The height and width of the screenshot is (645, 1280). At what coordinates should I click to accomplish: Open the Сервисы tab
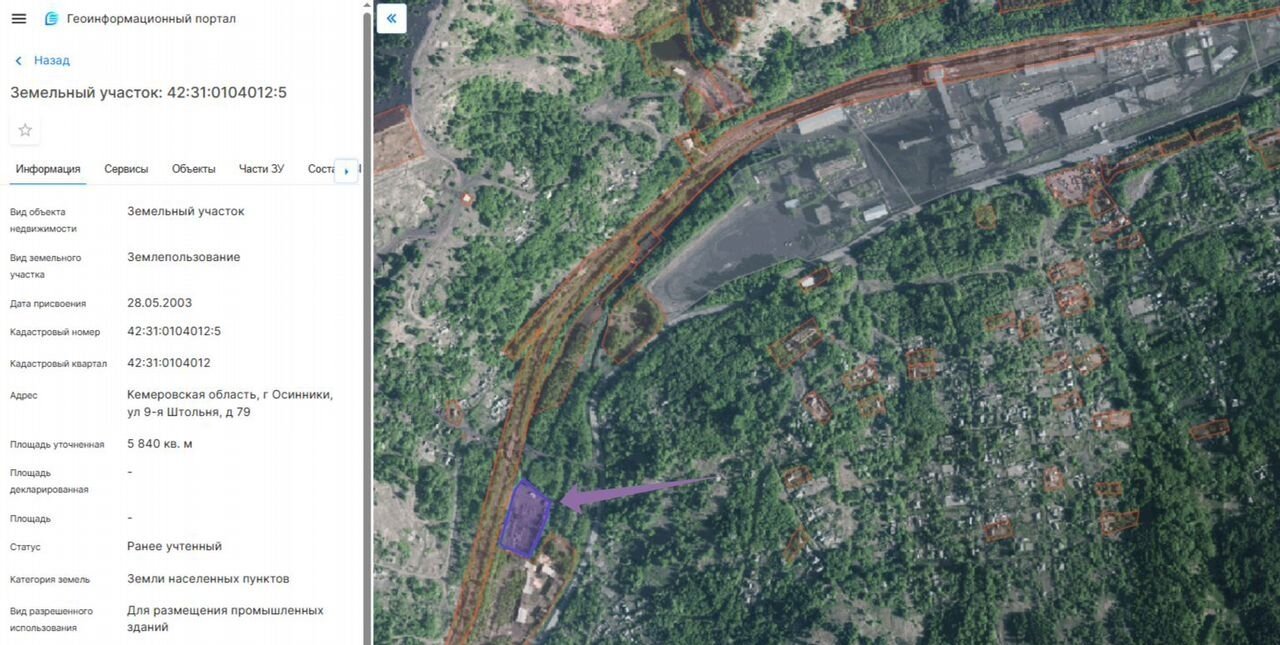(126, 169)
